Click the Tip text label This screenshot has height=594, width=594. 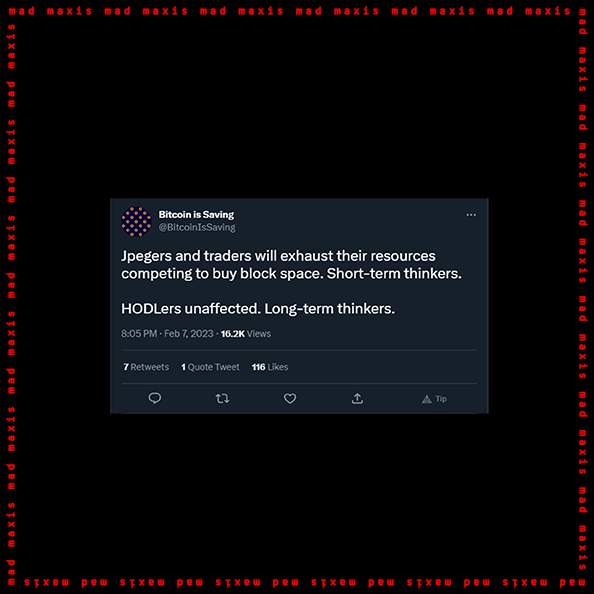tap(441, 399)
